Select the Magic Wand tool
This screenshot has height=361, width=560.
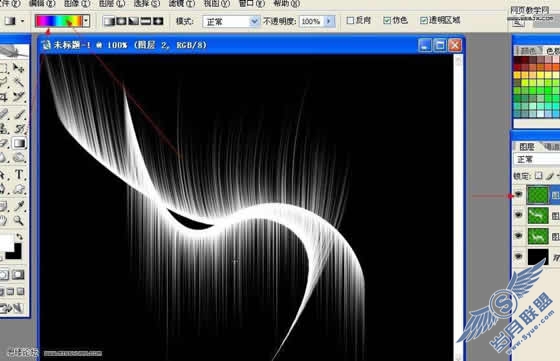19,82
